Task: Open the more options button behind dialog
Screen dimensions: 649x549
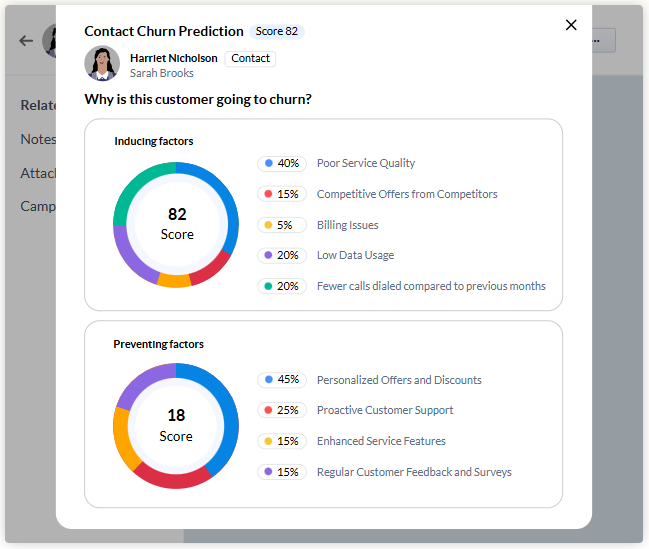Action: [603, 40]
